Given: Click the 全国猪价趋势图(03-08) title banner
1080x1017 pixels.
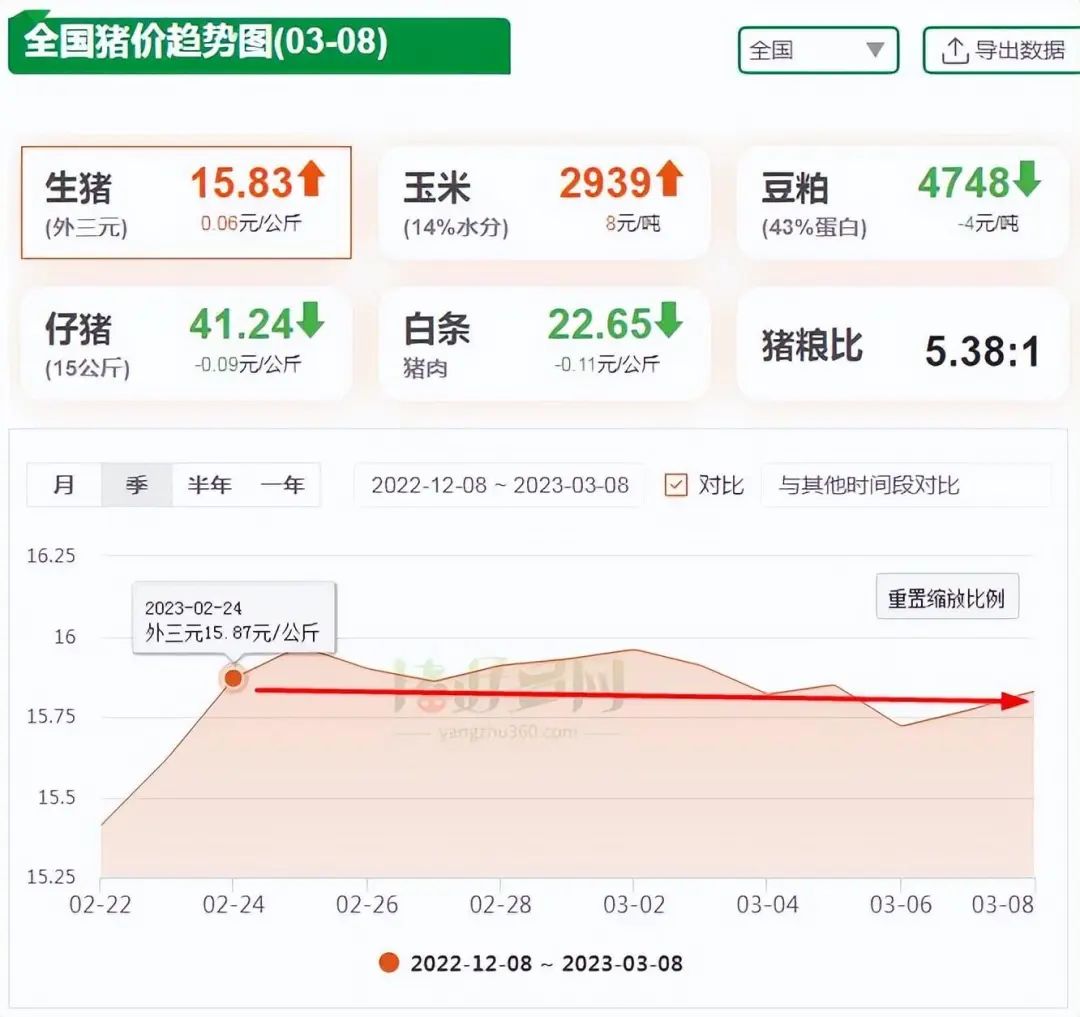Looking at the screenshot, I should pos(259,43).
